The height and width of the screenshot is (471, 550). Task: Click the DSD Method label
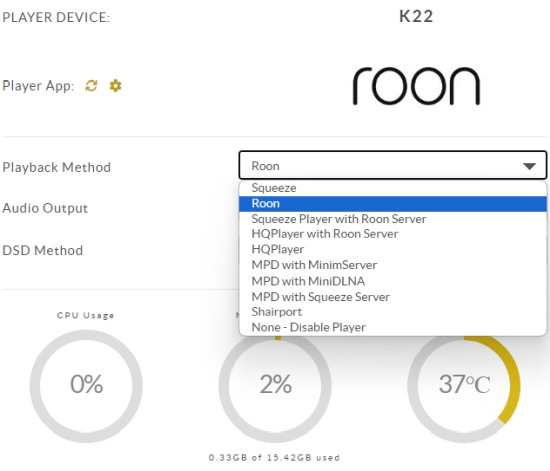(x=42, y=250)
